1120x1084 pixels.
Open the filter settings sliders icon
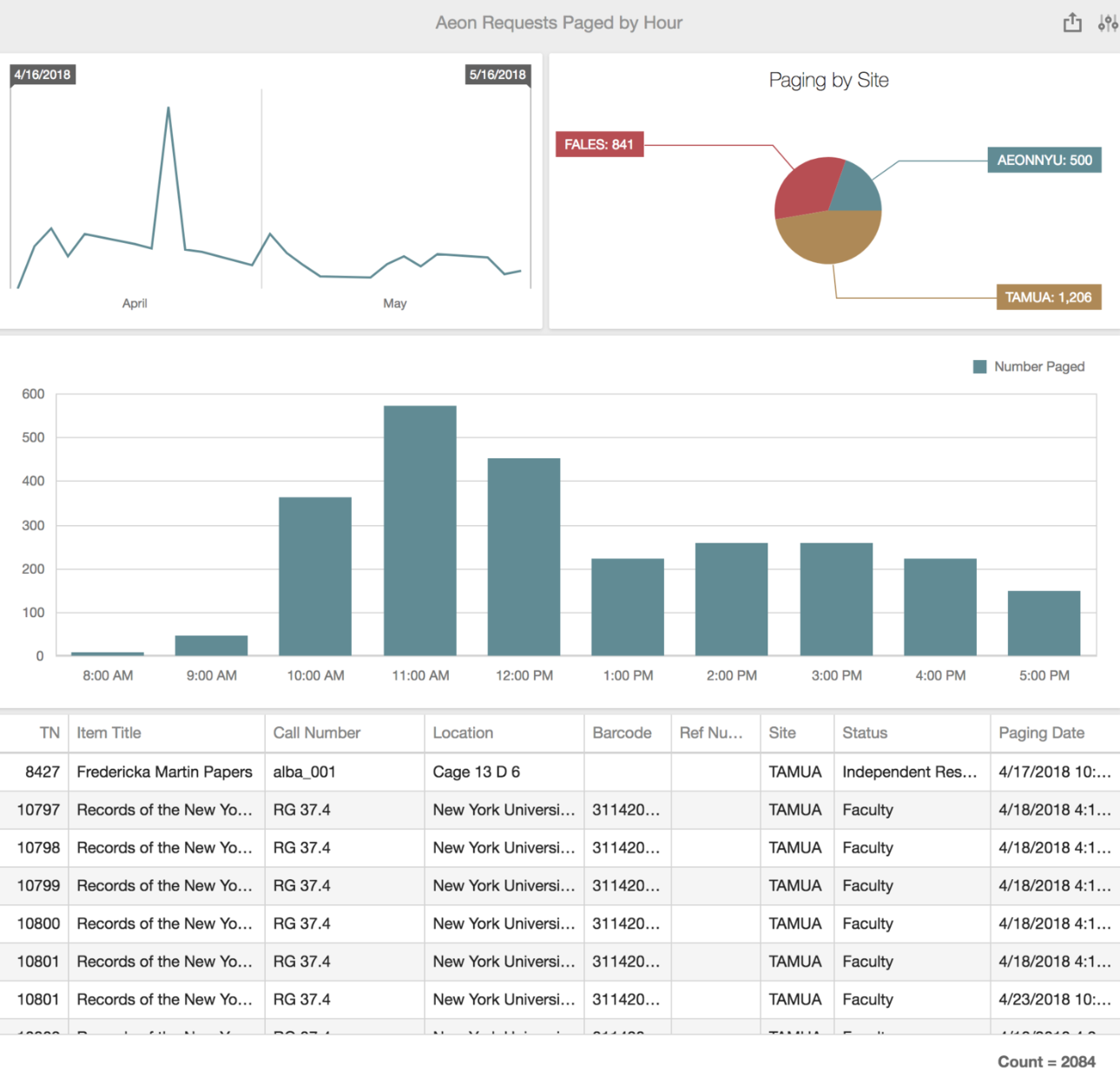click(x=1107, y=23)
